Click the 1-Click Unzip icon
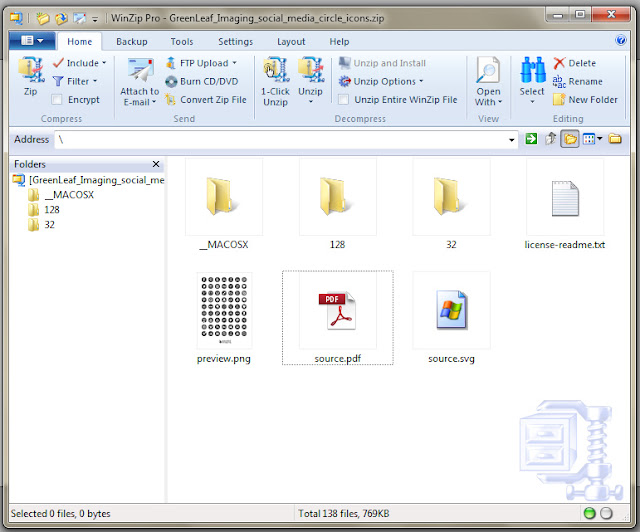 276,70
